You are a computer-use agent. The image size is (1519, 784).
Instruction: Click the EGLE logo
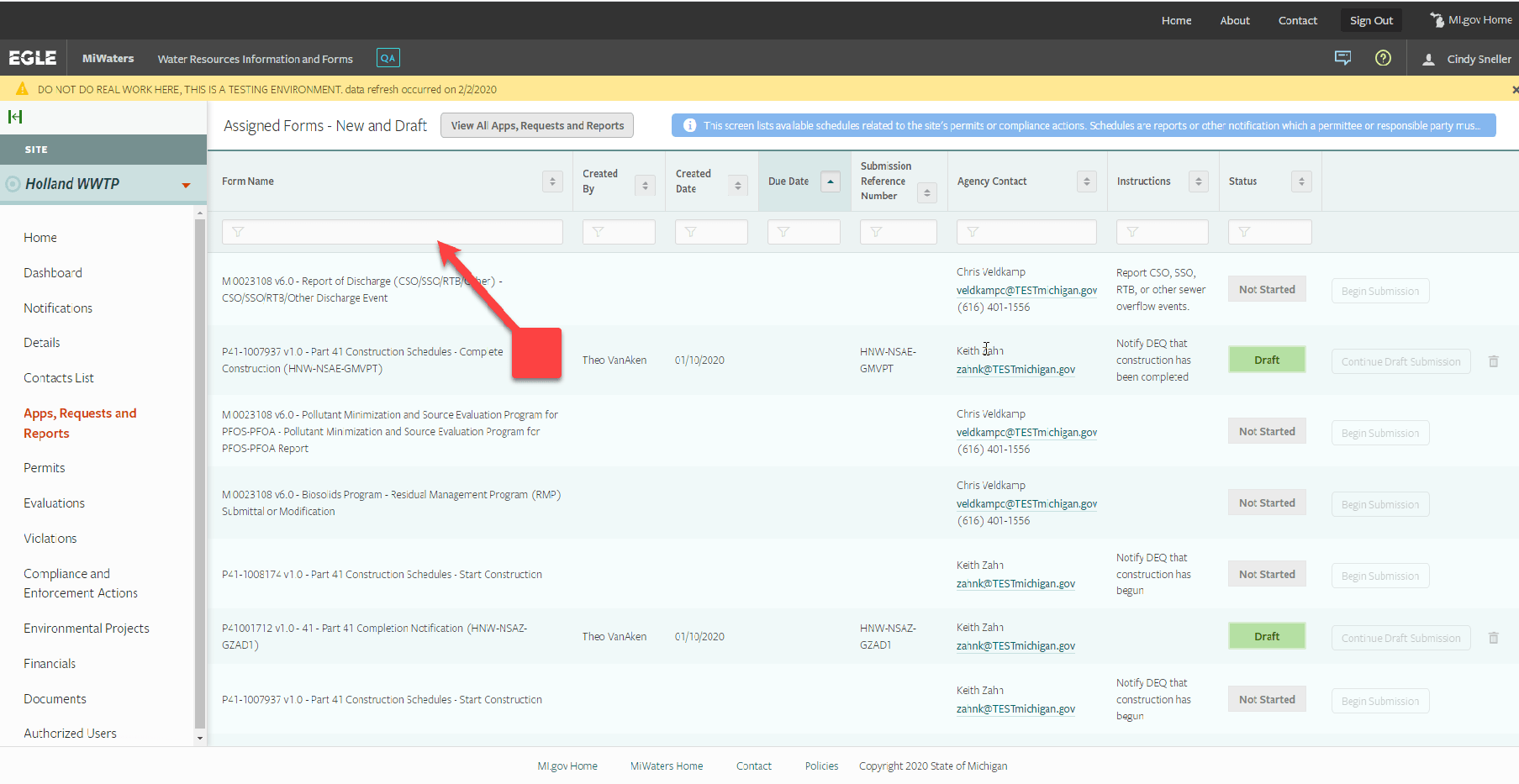[33, 58]
